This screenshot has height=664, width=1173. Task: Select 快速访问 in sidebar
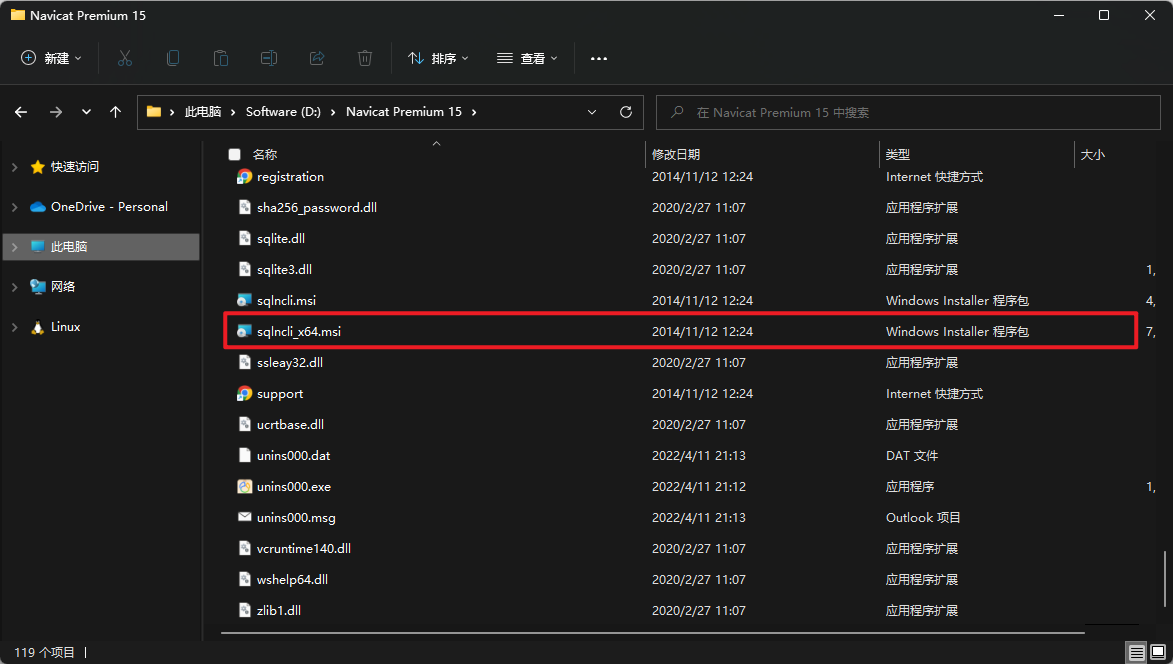[x=75, y=167]
